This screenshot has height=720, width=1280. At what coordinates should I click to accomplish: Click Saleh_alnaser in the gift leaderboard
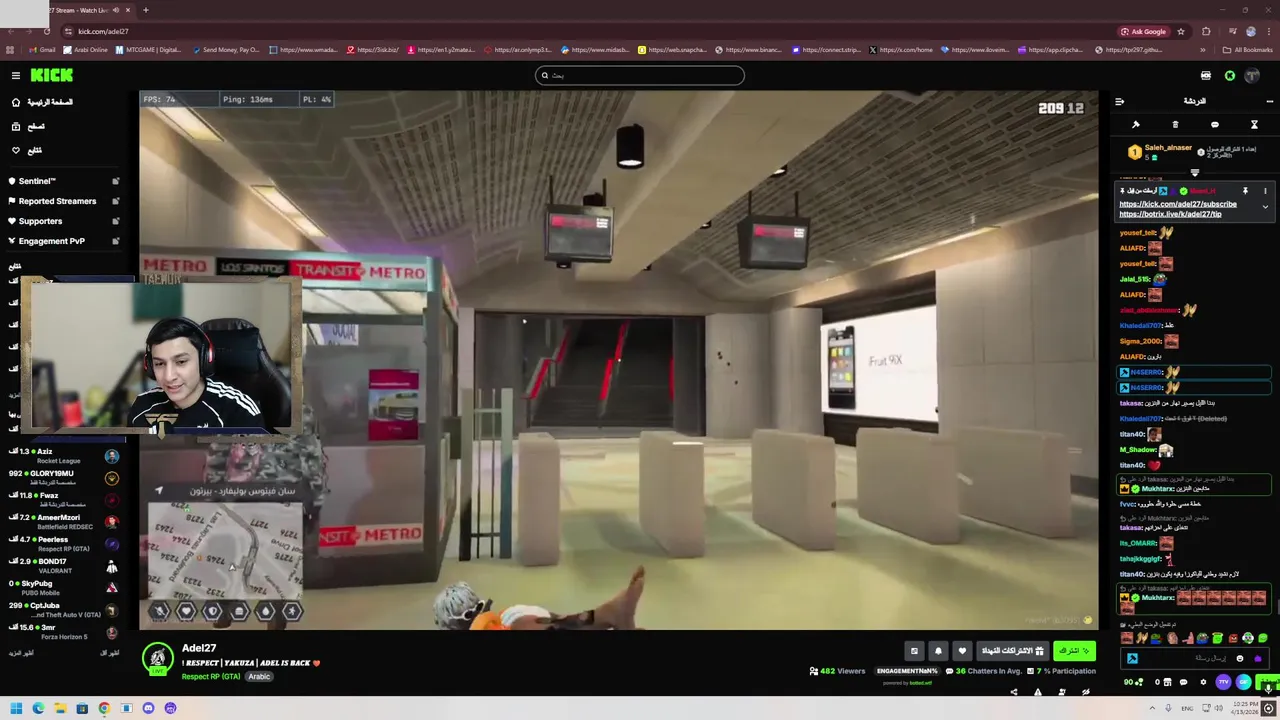(x=1168, y=148)
